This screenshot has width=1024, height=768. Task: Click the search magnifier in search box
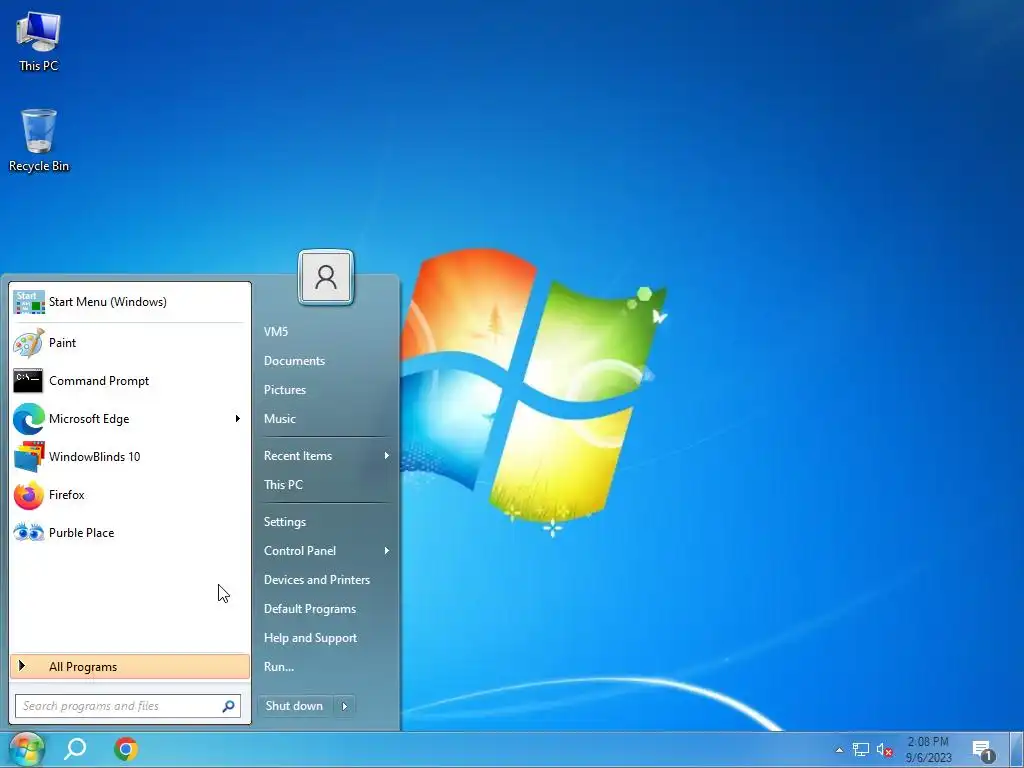[229, 706]
